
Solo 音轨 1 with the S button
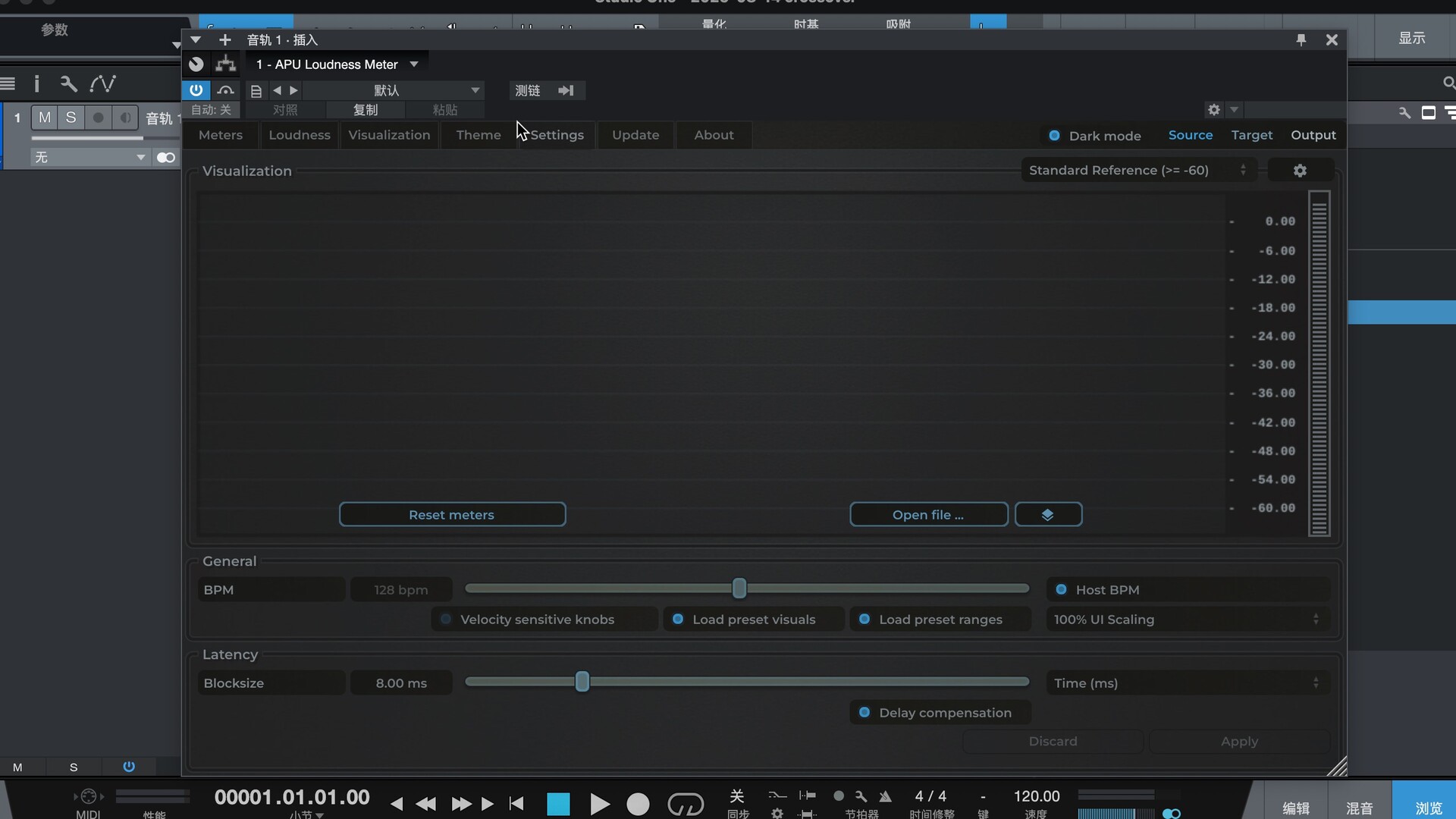[71, 118]
